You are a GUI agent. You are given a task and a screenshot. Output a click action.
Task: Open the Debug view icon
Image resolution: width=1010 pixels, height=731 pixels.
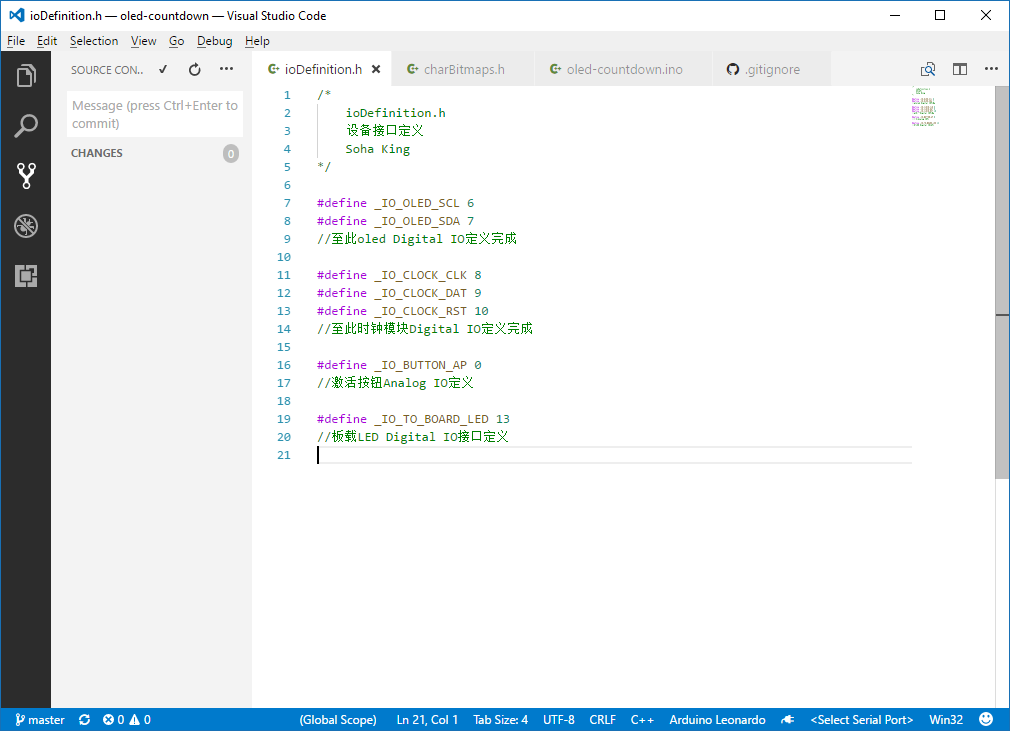(26, 226)
